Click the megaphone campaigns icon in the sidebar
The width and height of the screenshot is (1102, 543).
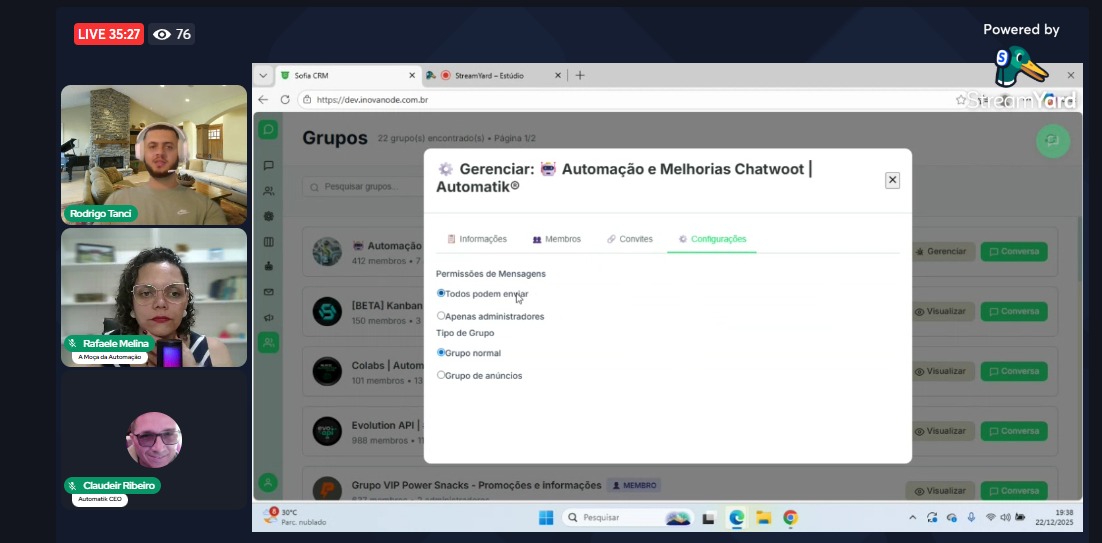pyautogui.click(x=268, y=317)
